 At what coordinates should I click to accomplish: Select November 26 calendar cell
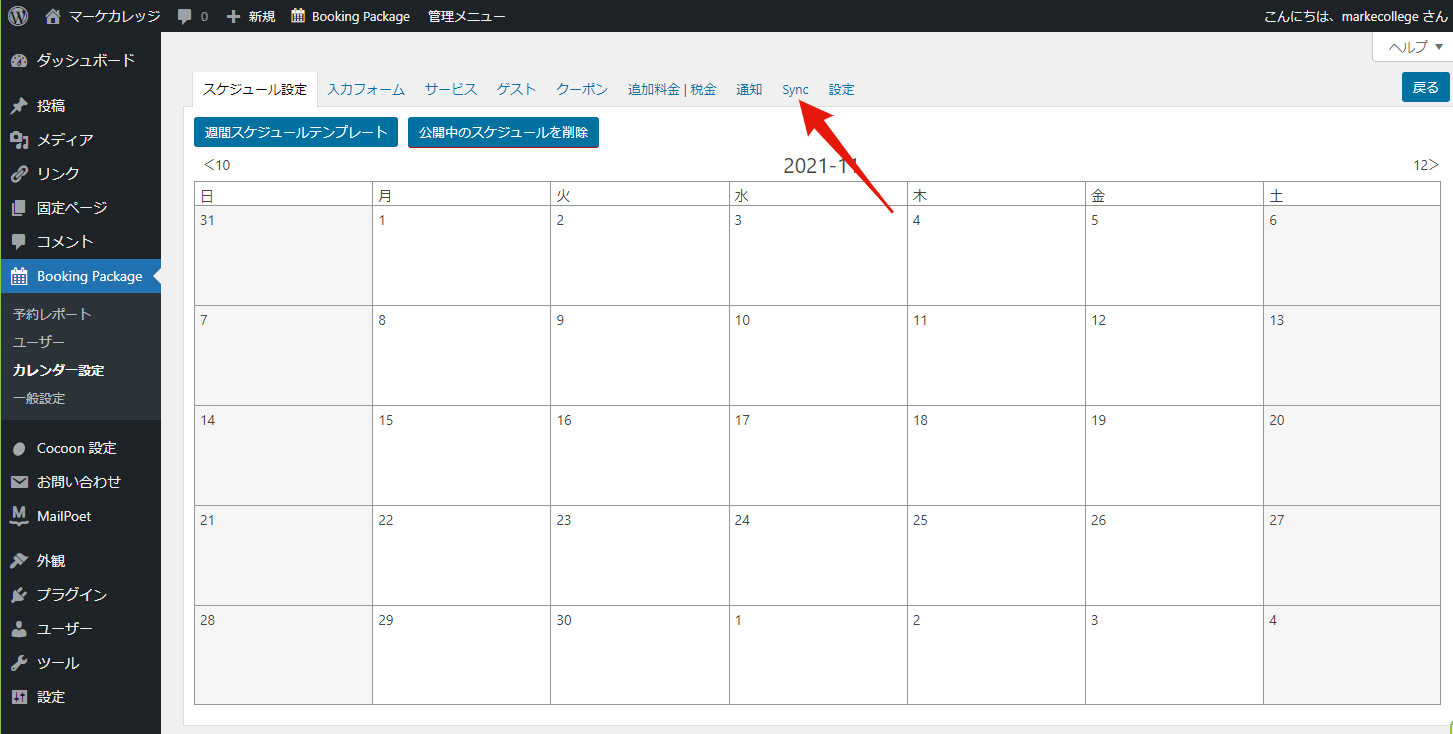point(1174,555)
